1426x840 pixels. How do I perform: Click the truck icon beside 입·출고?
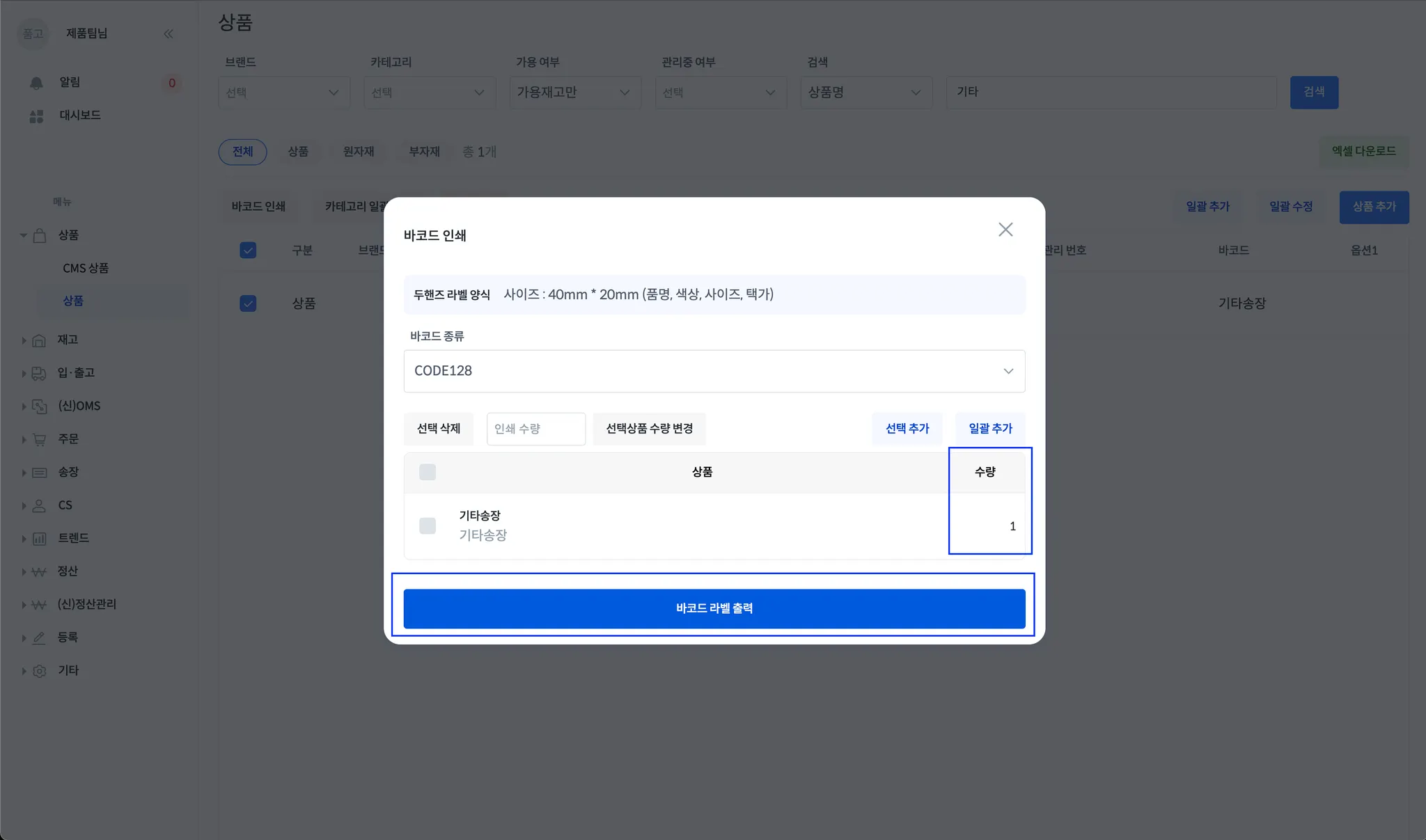(39, 374)
